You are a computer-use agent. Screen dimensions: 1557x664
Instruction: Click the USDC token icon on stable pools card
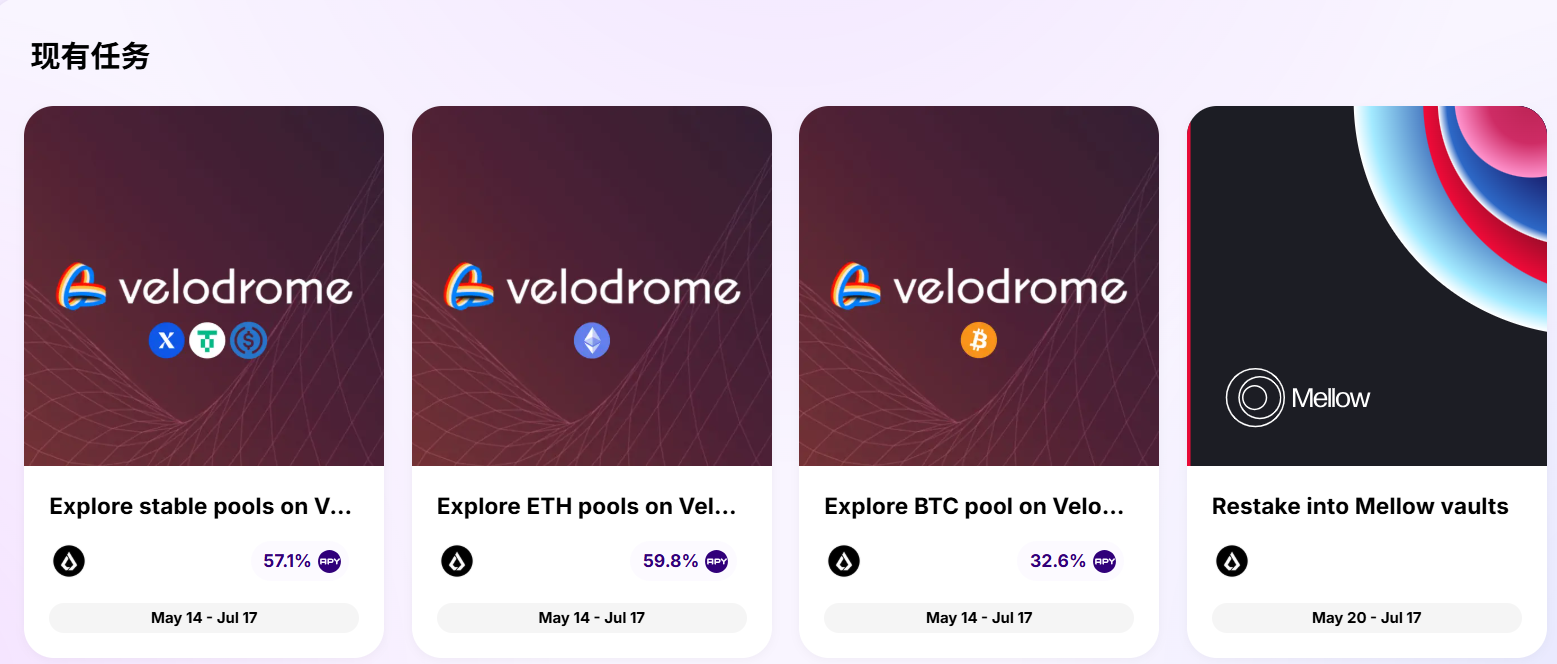click(248, 341)
